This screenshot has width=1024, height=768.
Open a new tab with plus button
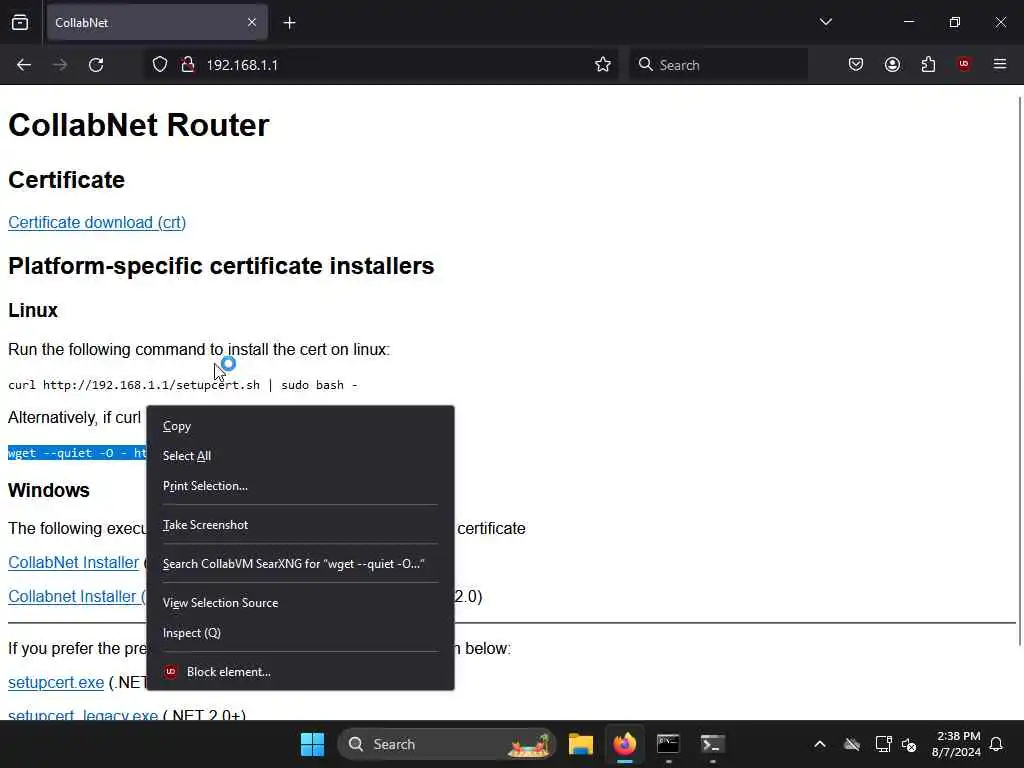point(289,23)
